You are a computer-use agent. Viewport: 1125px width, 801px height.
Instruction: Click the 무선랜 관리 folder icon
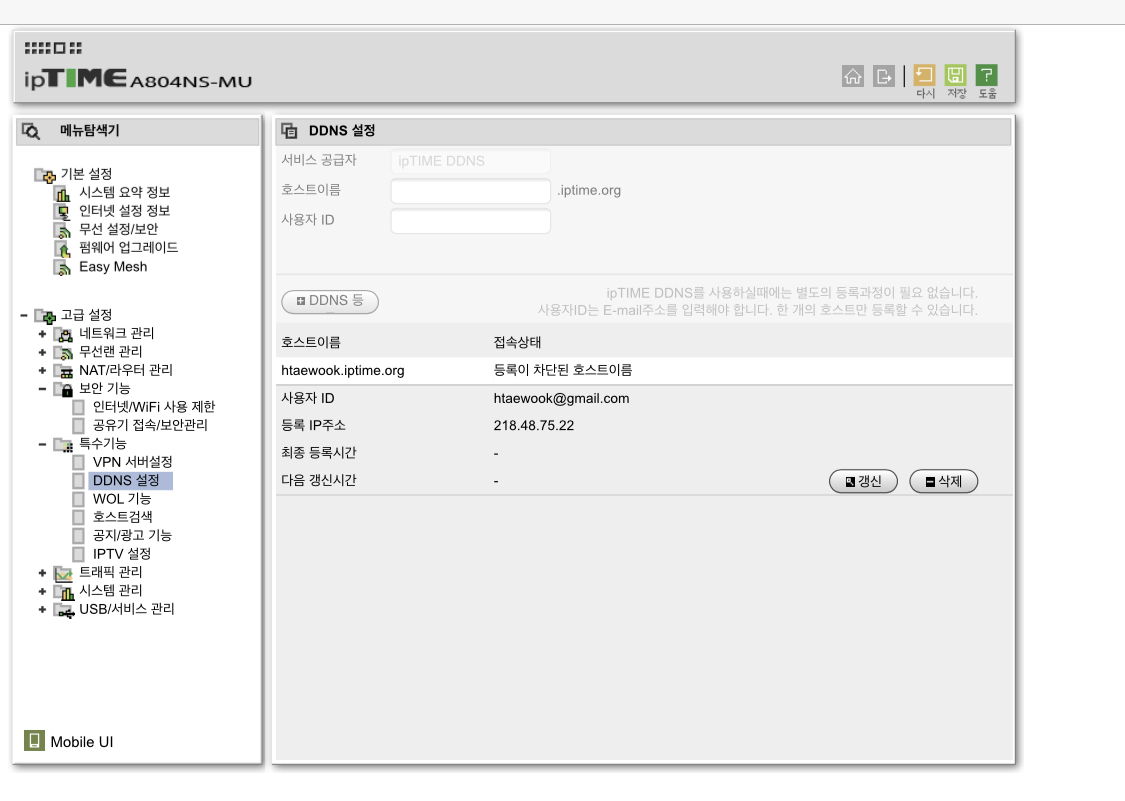(63, 352)
